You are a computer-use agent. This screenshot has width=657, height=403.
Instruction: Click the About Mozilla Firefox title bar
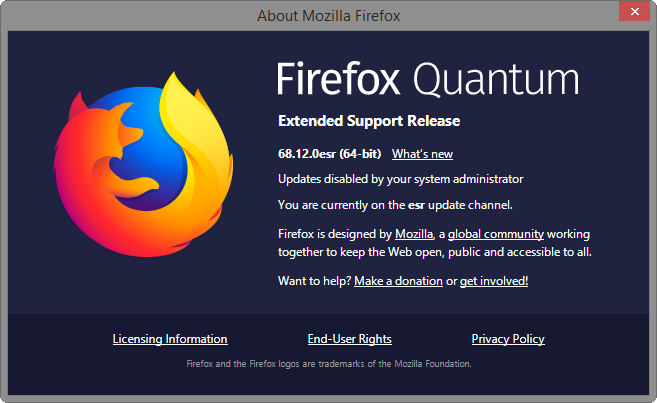click(x=328, y=15)
